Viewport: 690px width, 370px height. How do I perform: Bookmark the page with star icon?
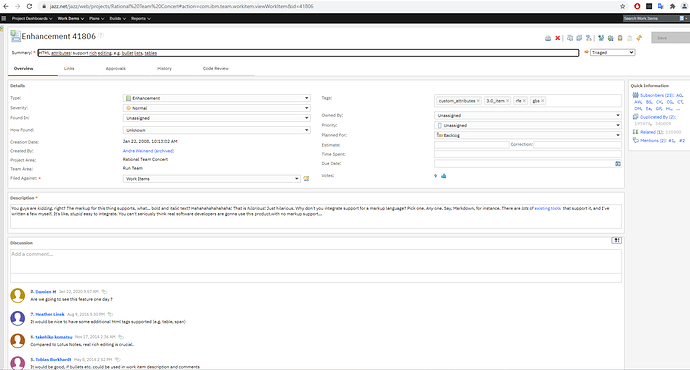click(x=622, y=6)
